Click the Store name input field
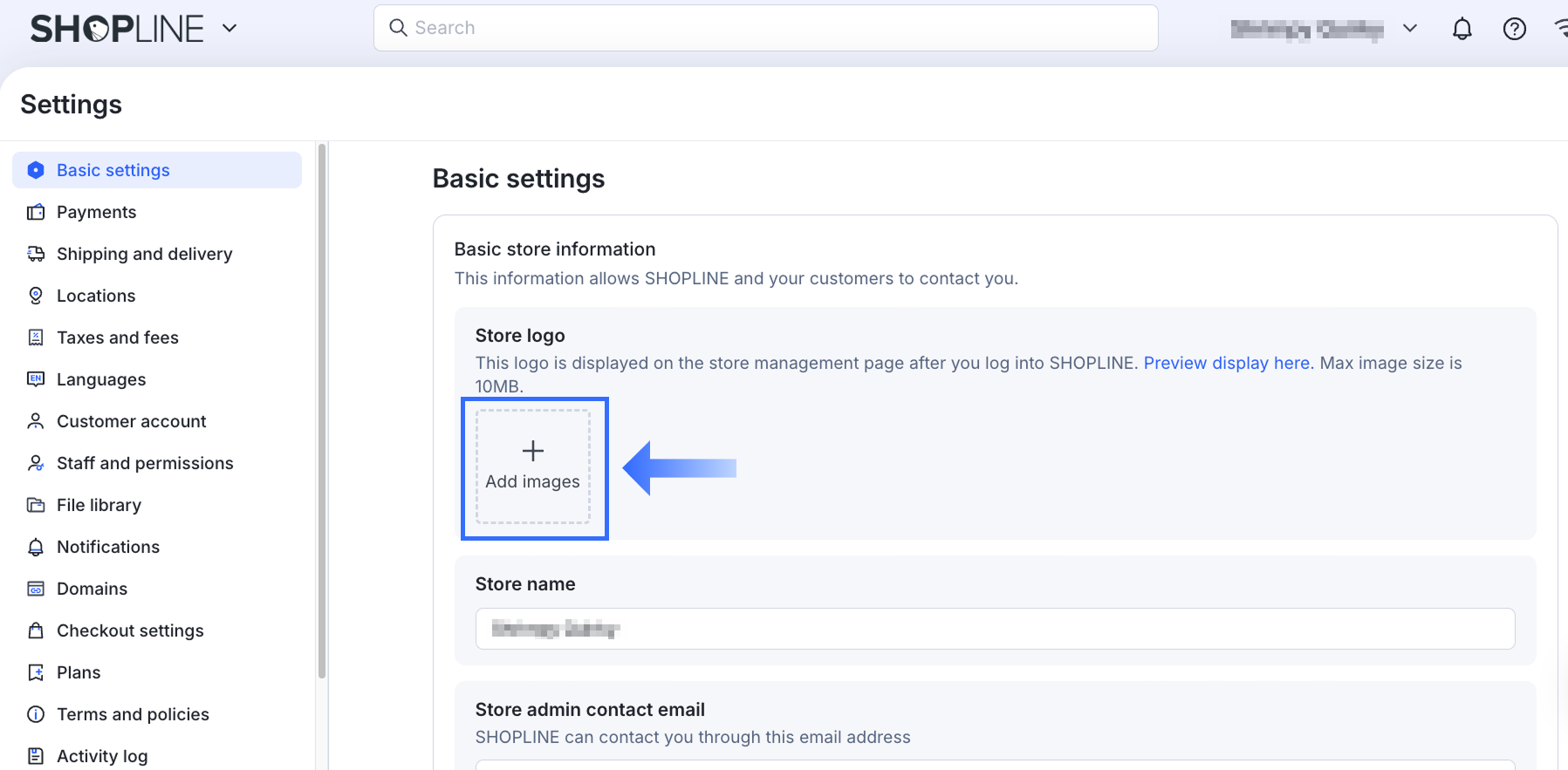Viewport: 1568px width, 770px height. pyautogui.click(x=995, y=629)
